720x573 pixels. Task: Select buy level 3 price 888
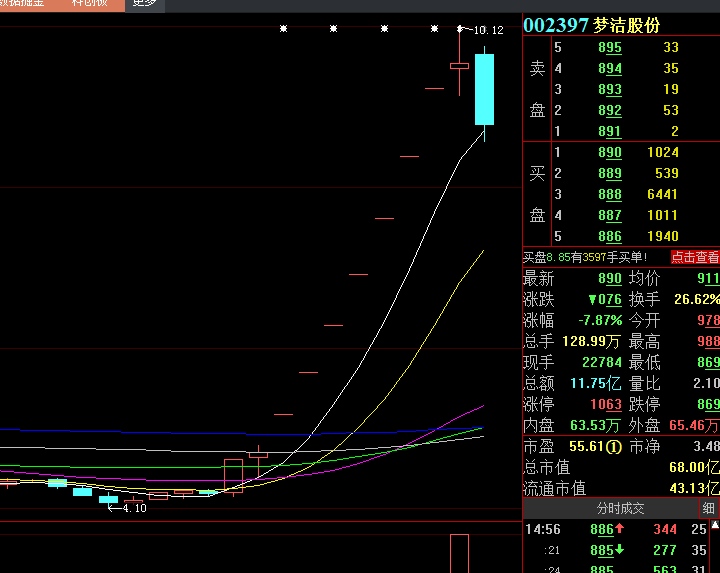coord(609,195)
